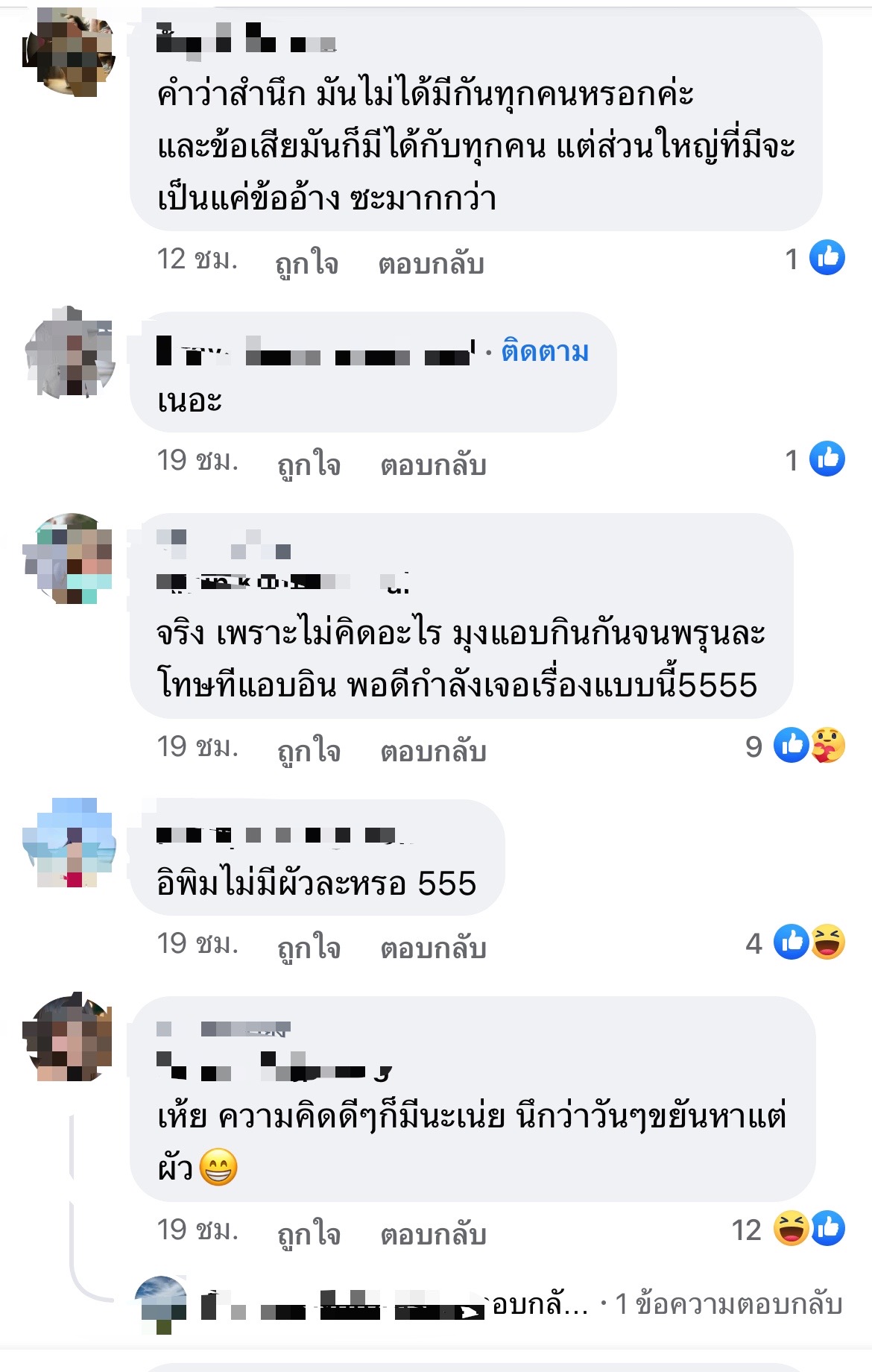872x1372 pixels.
Task: Click thumbs-up icon next to count 9
Action: click(792, 744)
